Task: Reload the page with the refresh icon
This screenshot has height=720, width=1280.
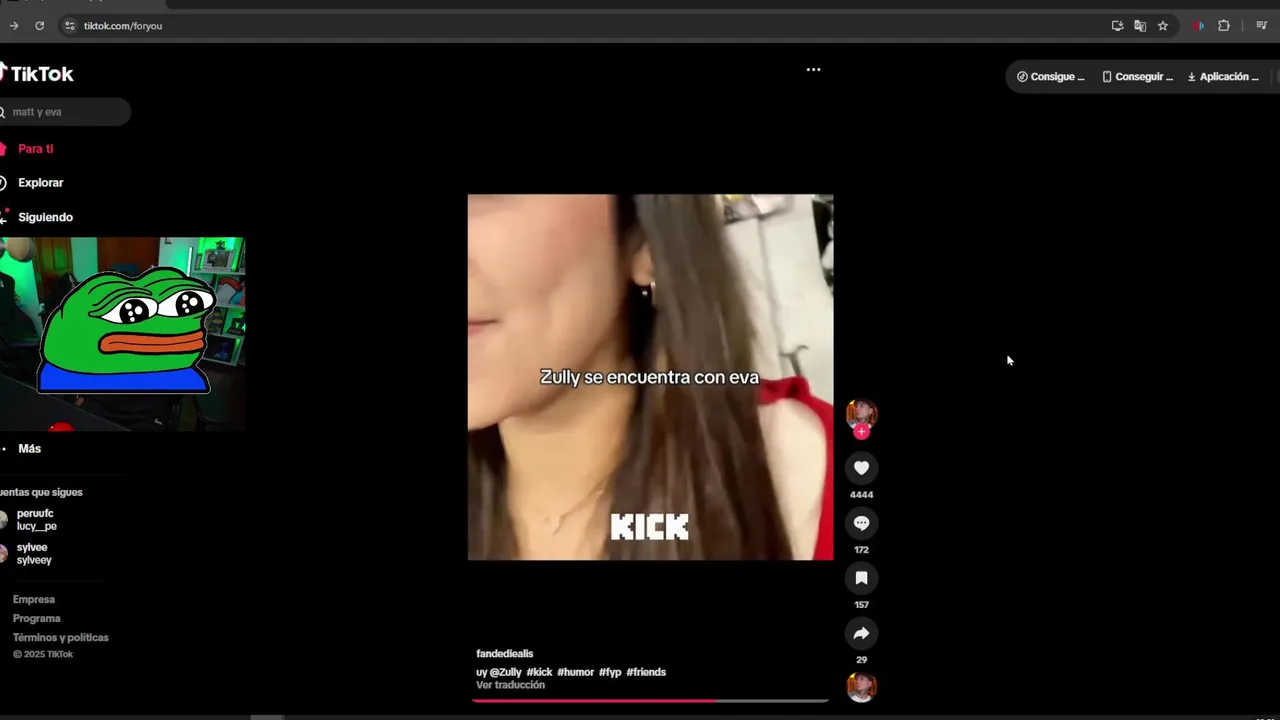Action: (39, 26)
